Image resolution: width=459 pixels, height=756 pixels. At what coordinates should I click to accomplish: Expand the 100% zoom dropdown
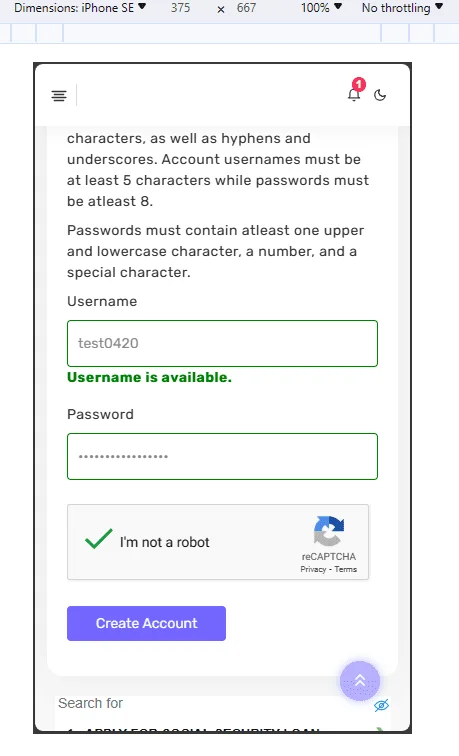(x=321, y=8)
